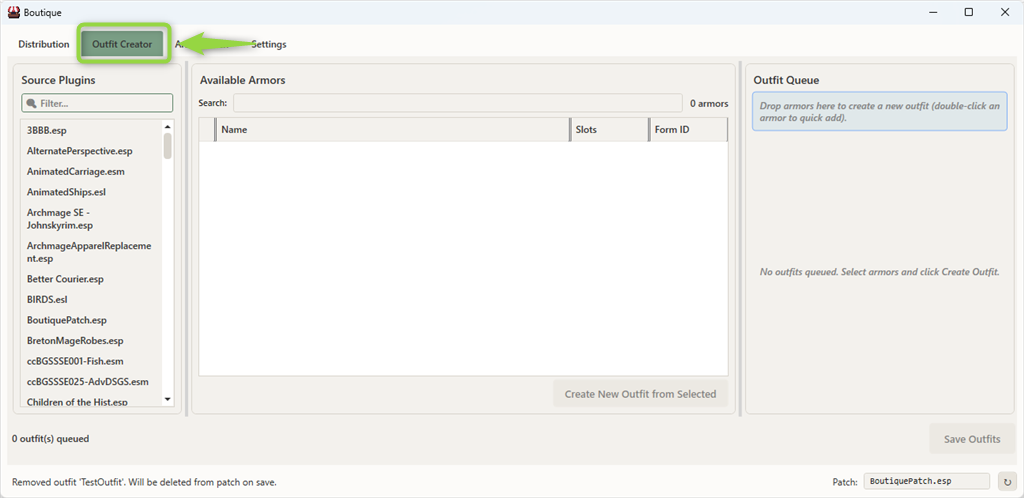Click the scroll up arrow in plugin list
1024x498 pixels.
click(167, 126)
